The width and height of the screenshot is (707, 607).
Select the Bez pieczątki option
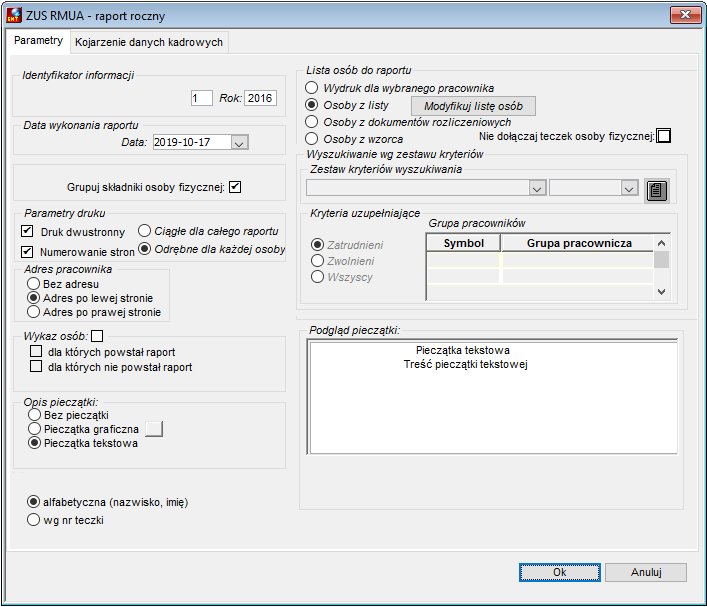click(x=34, y=414)
